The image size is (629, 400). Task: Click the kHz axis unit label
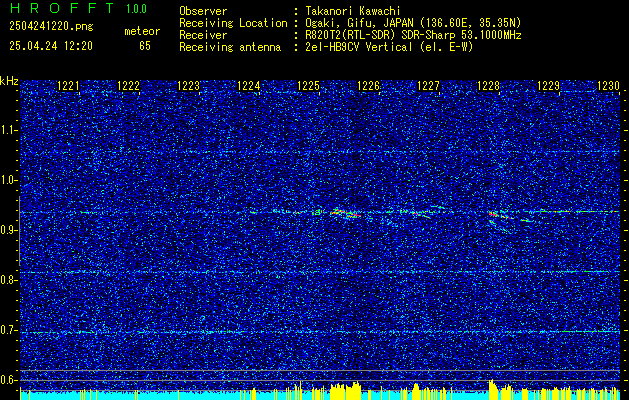coord(9,81)
